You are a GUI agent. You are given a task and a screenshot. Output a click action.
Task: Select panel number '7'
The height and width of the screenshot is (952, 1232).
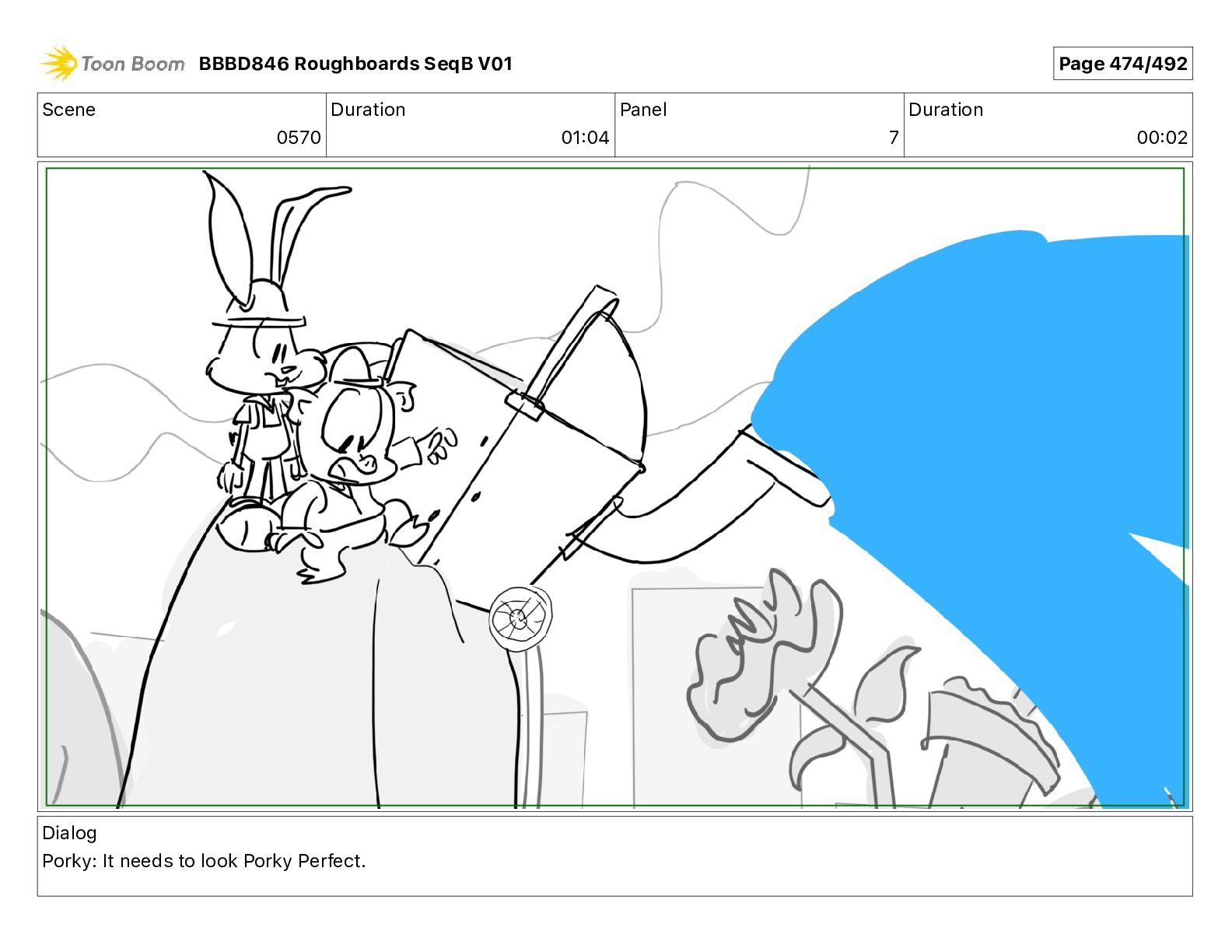point(894,138)
